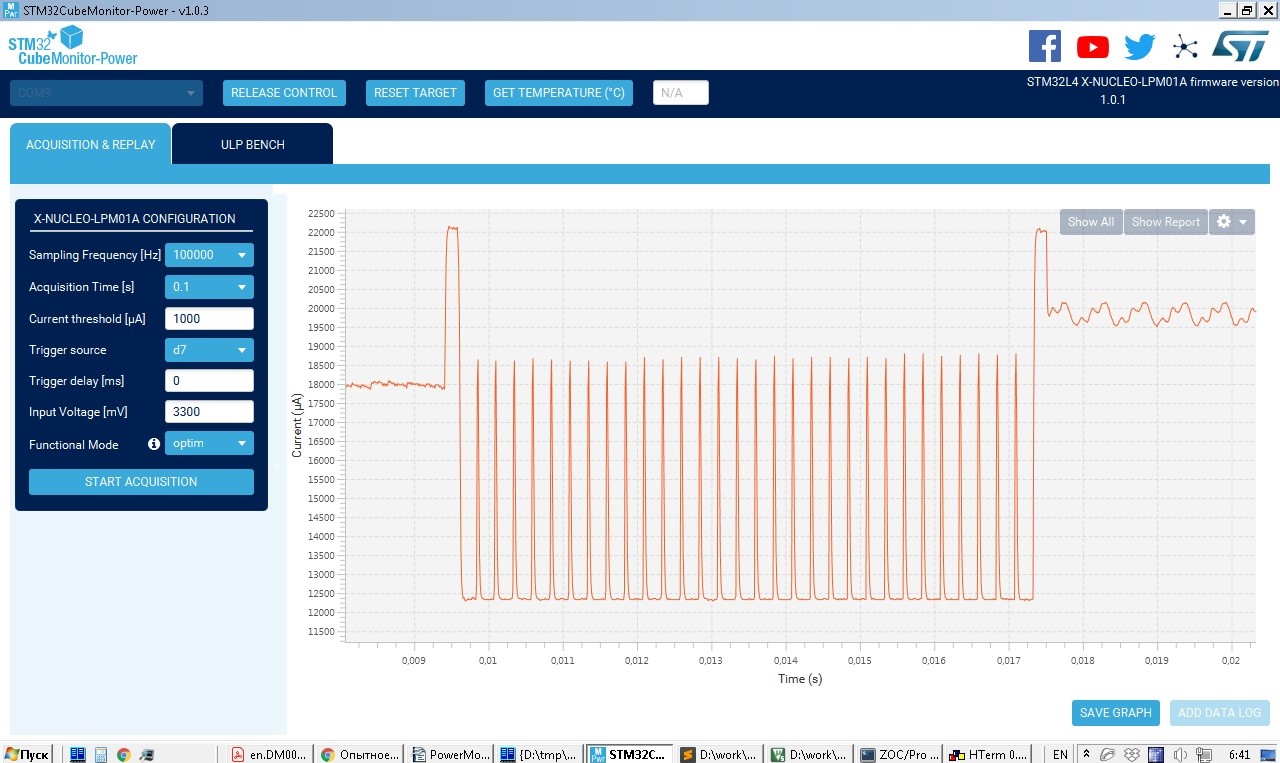The width and height of the screenshot is (1280, 763).
Task: Open the Acquisition Time dropdown
Action: [209, 287]
